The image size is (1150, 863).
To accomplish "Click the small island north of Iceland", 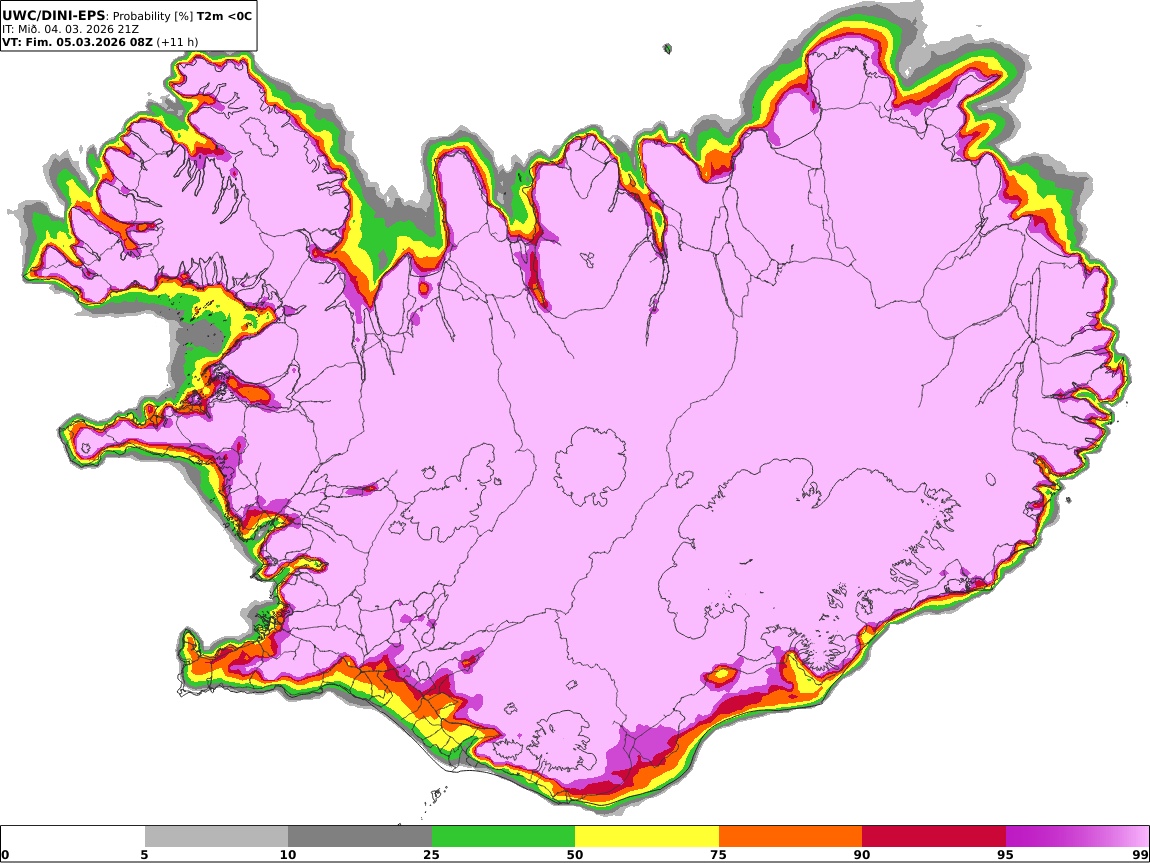I will [667, 49].
